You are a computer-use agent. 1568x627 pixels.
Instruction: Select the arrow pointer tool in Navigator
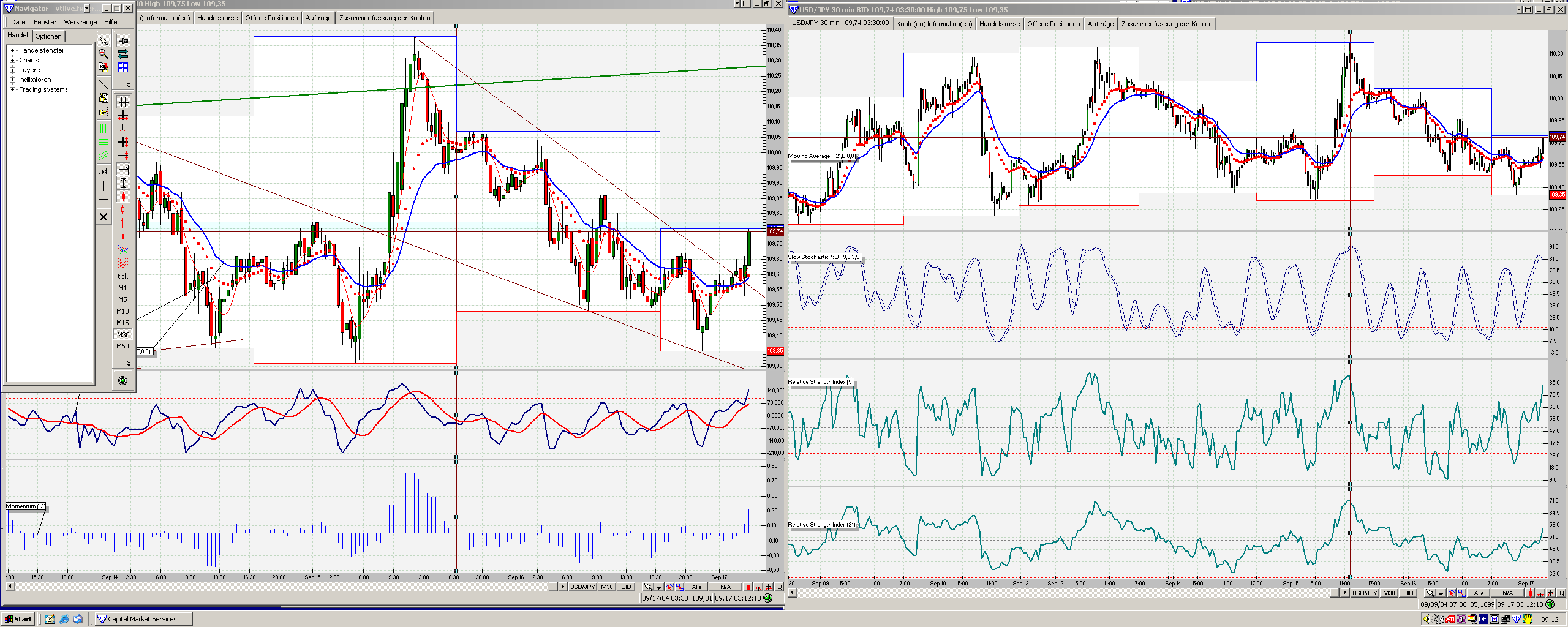point(104,41)
